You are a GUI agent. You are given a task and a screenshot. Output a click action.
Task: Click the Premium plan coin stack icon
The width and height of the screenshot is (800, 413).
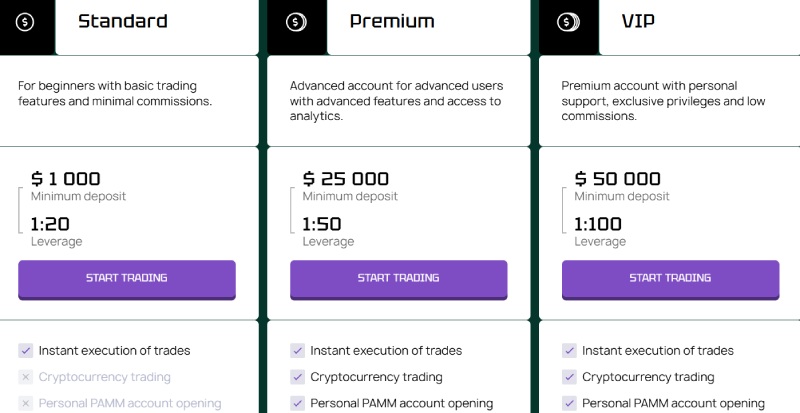297,22
